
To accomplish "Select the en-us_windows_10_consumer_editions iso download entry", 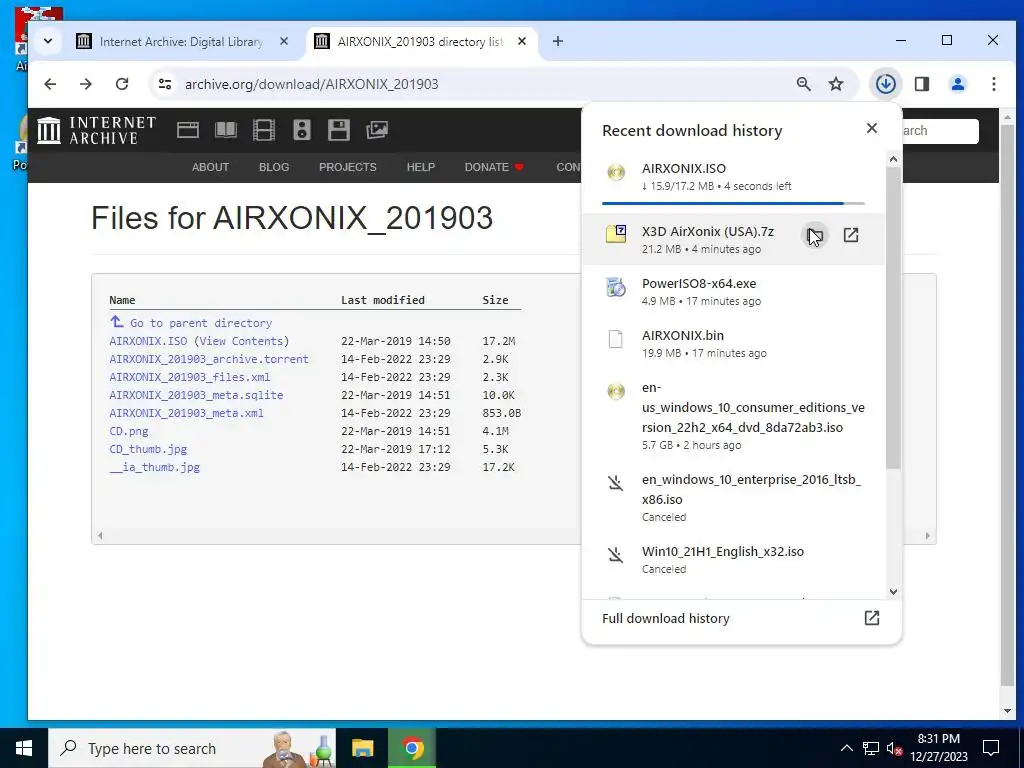I will tap(733, 415).
